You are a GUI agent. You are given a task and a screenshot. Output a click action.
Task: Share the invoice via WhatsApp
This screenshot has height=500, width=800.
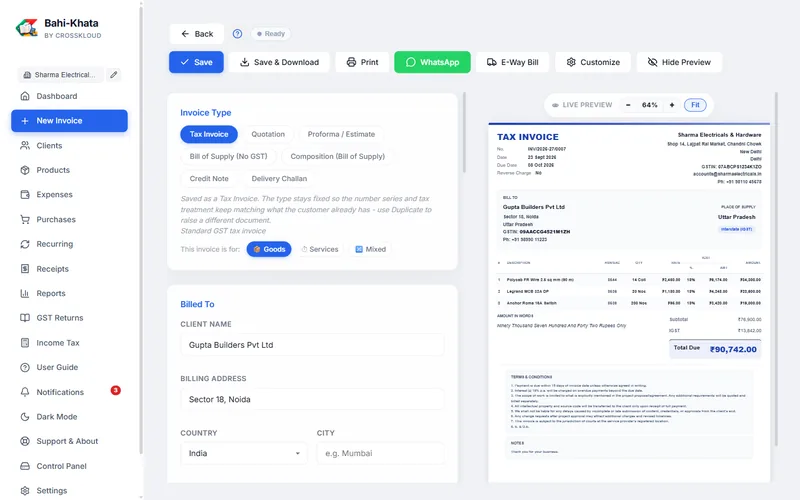[x=432, y=62]
